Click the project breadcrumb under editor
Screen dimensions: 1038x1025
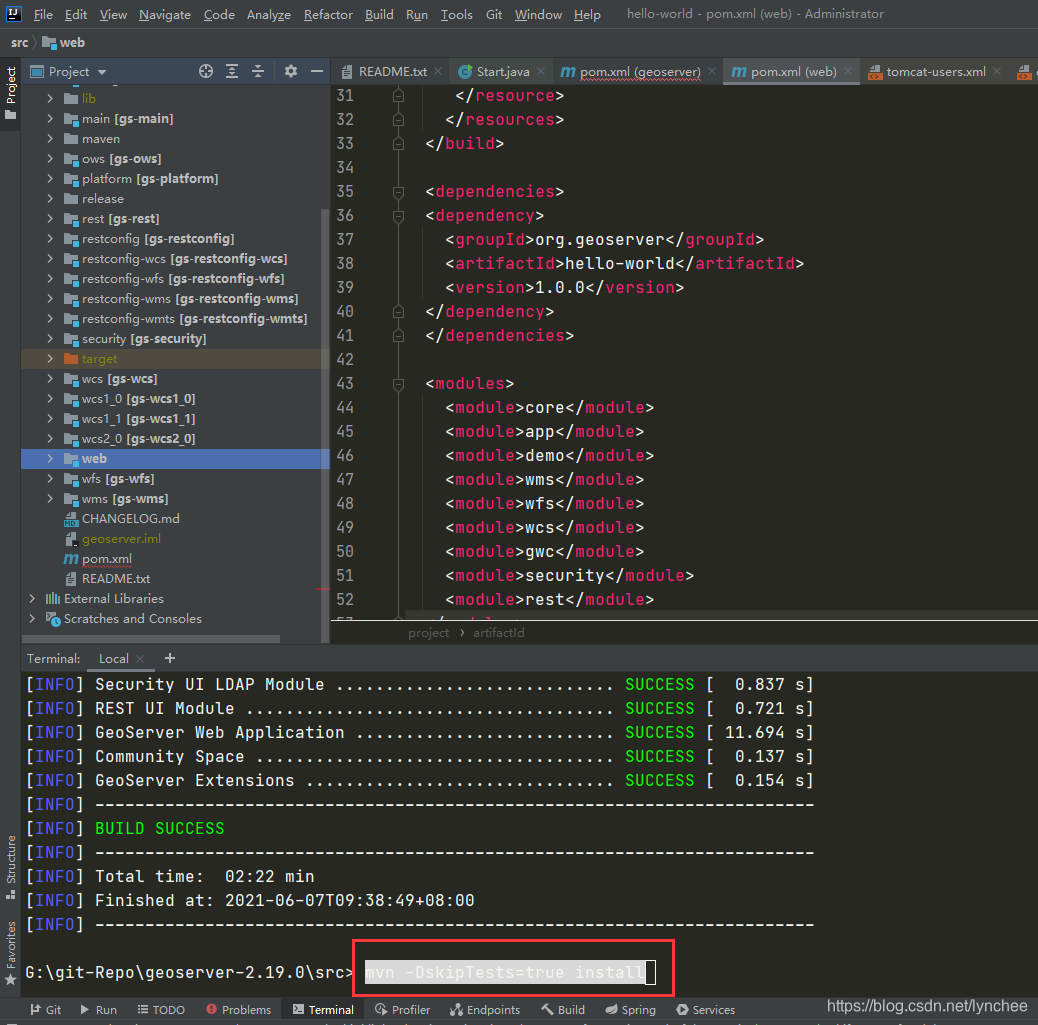428,633
